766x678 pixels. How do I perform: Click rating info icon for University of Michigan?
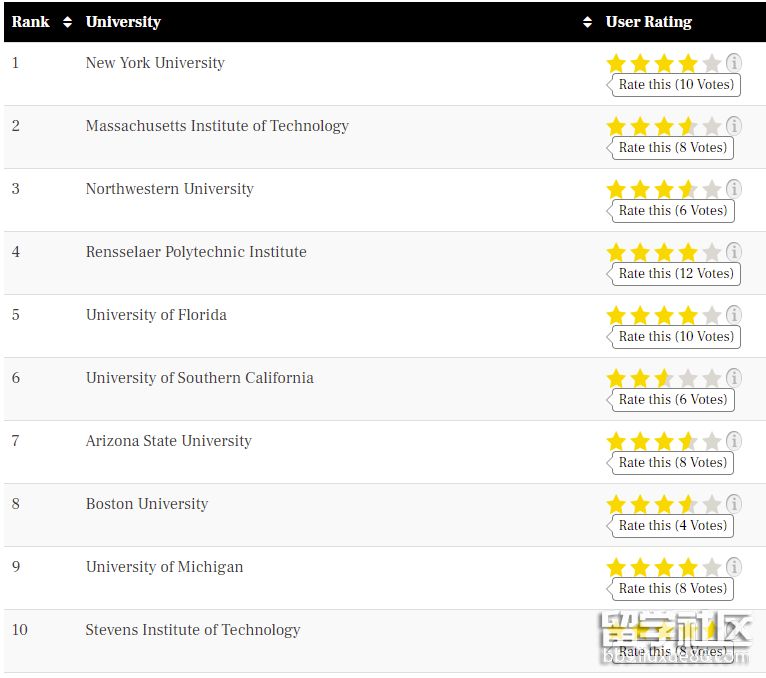point(733,567)
